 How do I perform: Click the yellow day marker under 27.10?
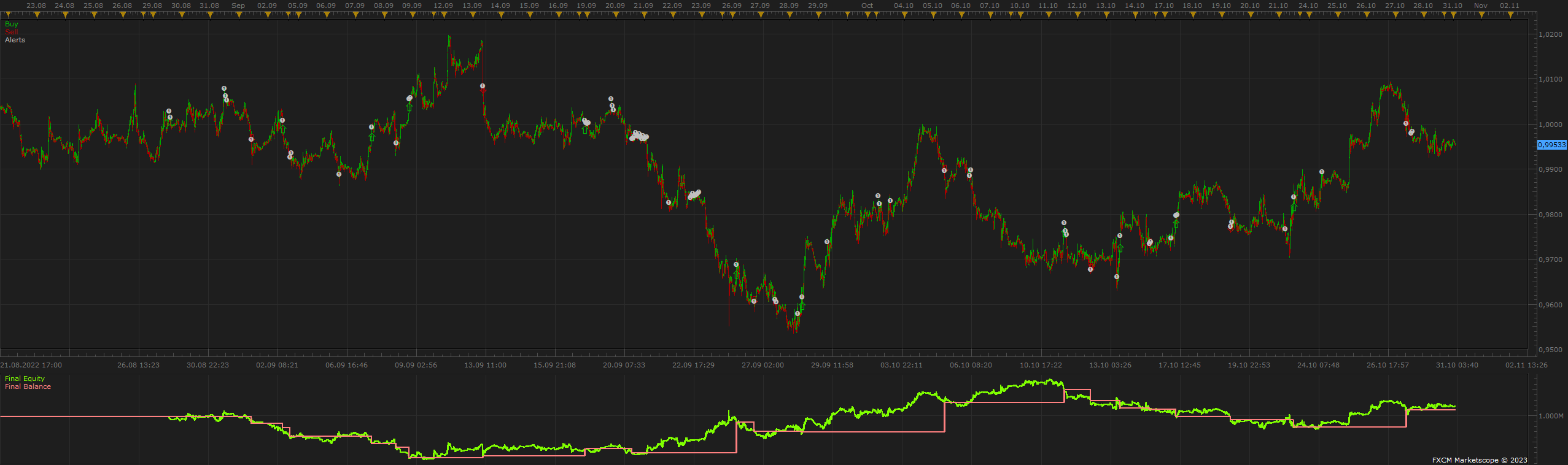(1395, 15)
